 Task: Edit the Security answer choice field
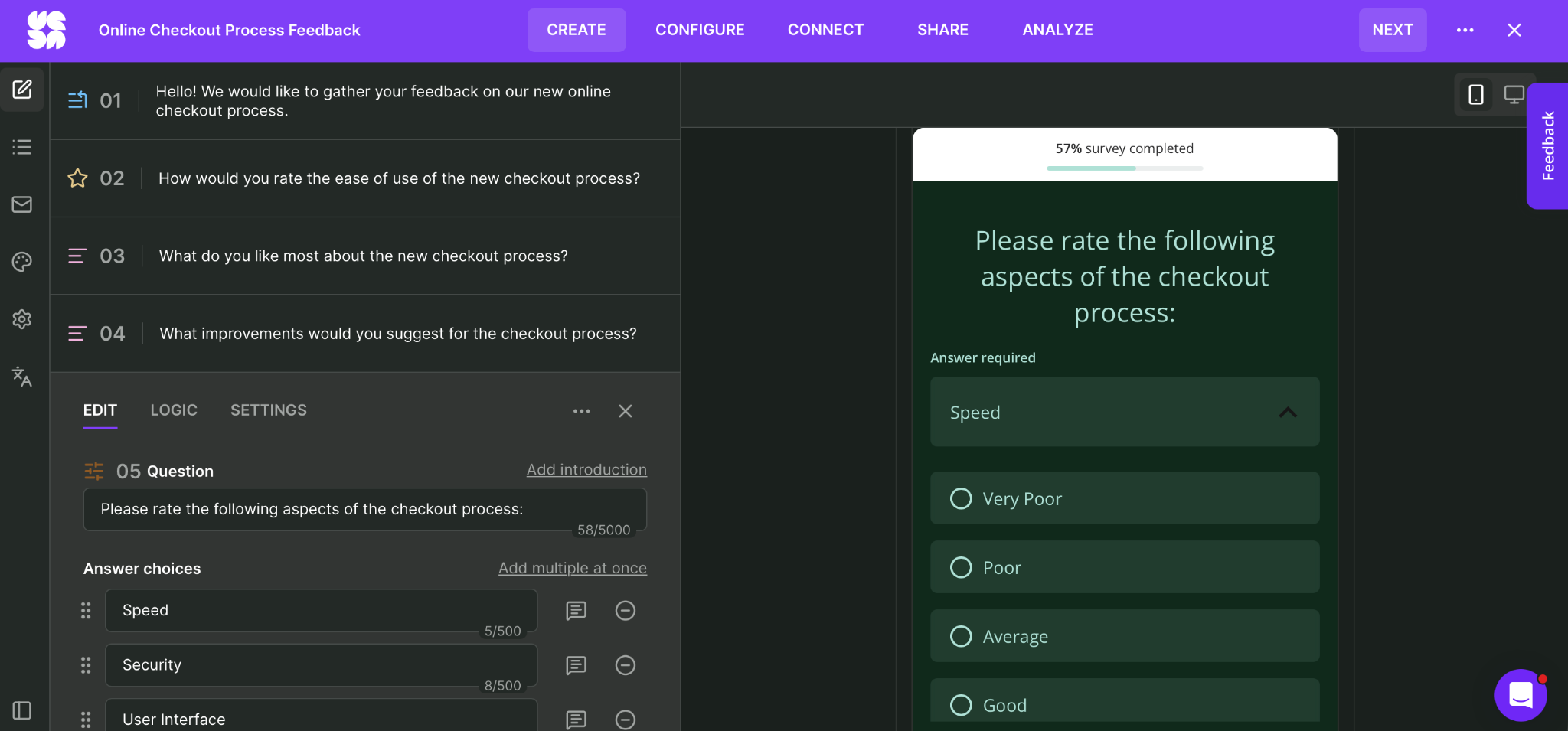[321, 665]
